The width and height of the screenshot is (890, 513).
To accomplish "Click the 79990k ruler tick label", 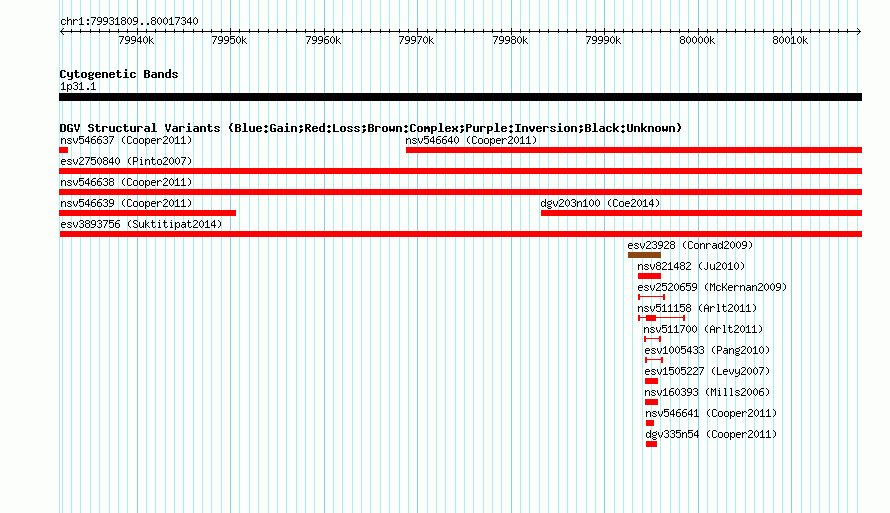I will [x=603, y=40].
